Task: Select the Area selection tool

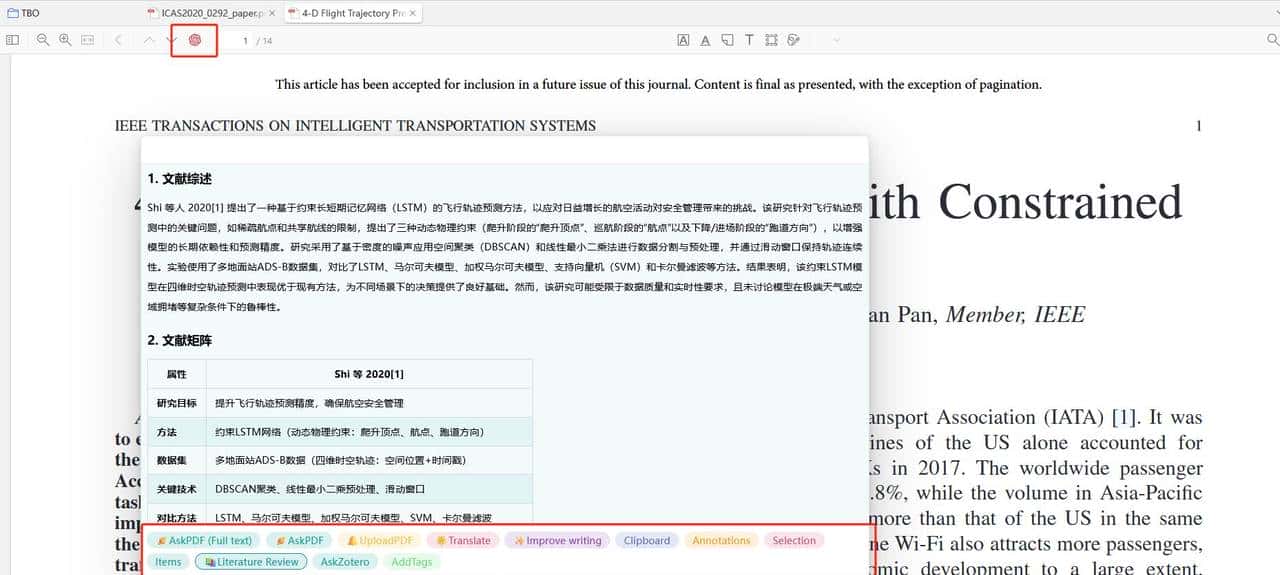Action: [771, 40]
